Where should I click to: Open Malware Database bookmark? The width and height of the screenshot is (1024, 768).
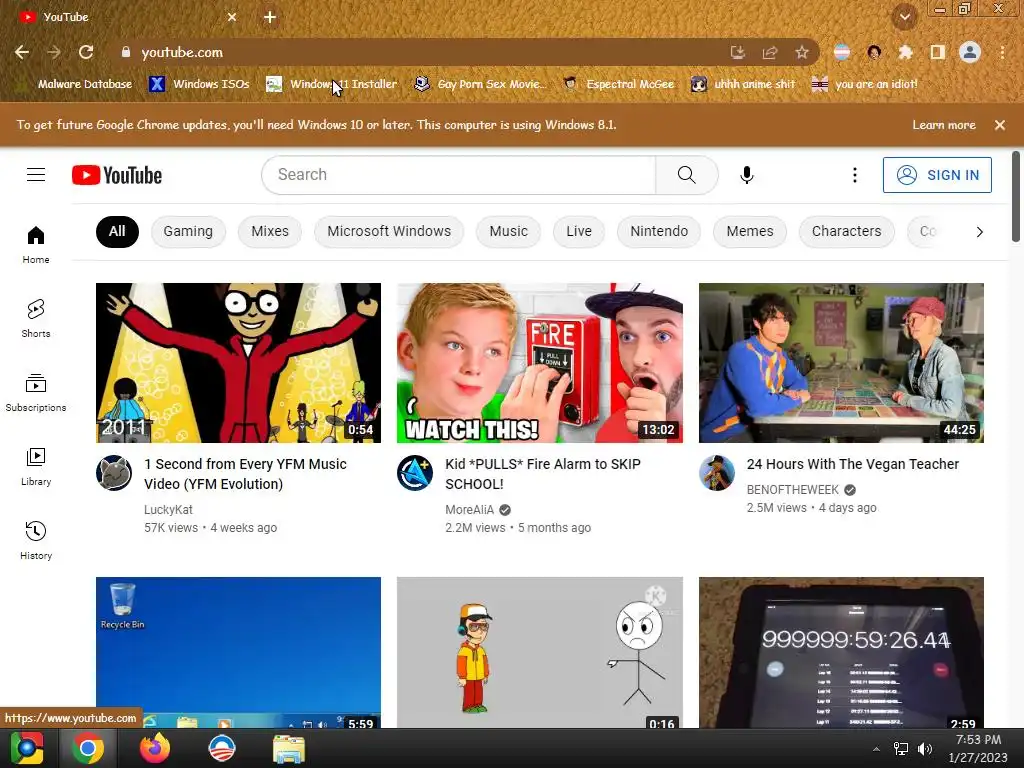(x=75, y=84)
